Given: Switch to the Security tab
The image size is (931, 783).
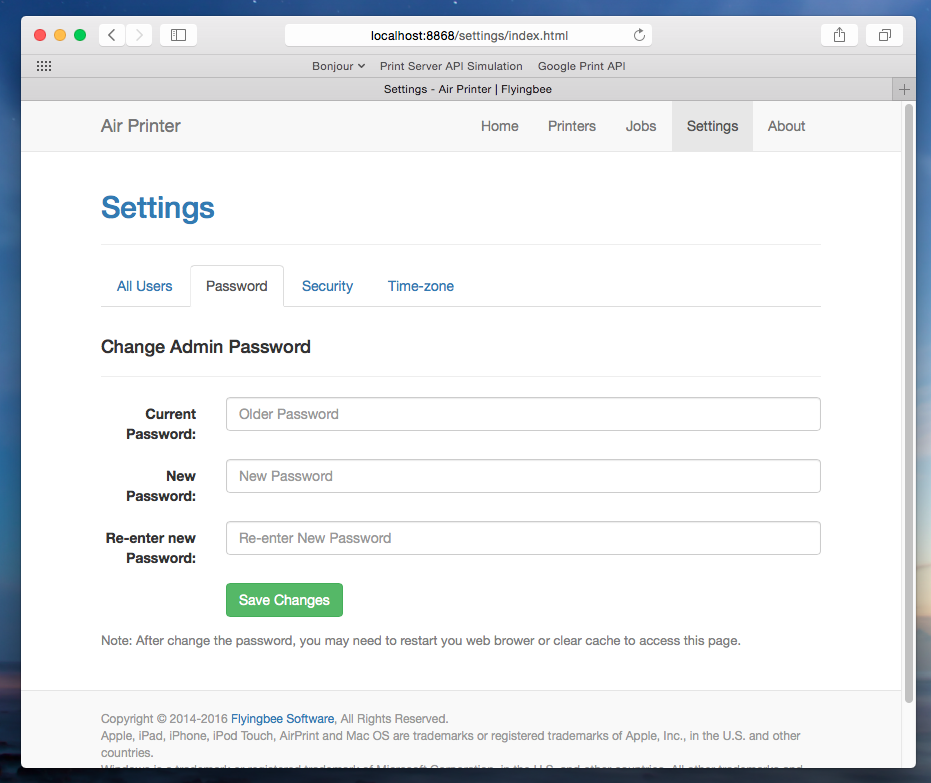Looking at the screenshot, I should (x=327, y=286).
